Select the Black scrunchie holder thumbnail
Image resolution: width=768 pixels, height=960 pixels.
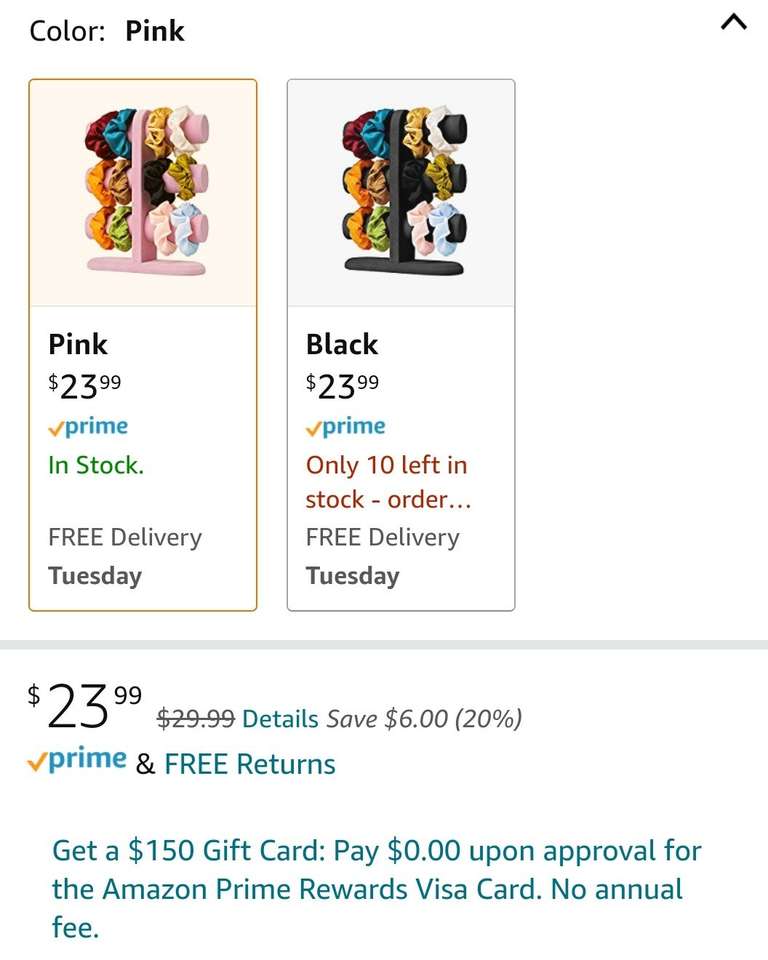(401, 190)
